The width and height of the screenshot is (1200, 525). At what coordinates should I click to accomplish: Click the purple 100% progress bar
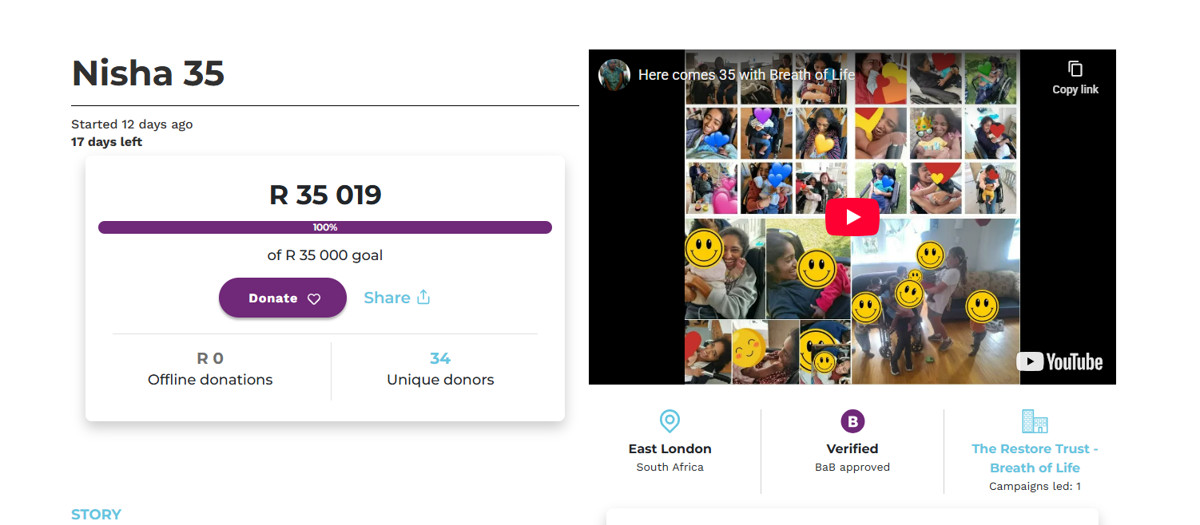(325, 228)
